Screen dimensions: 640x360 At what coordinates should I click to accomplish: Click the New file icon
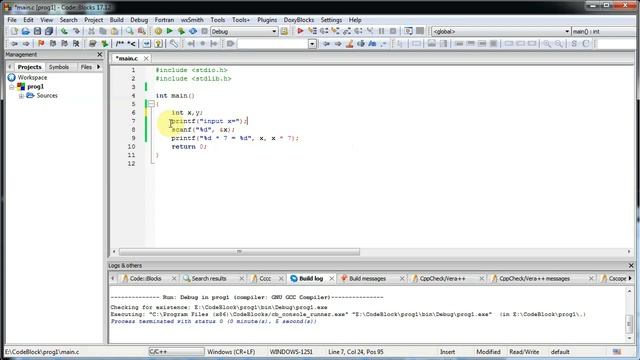[x=14, y=31]
